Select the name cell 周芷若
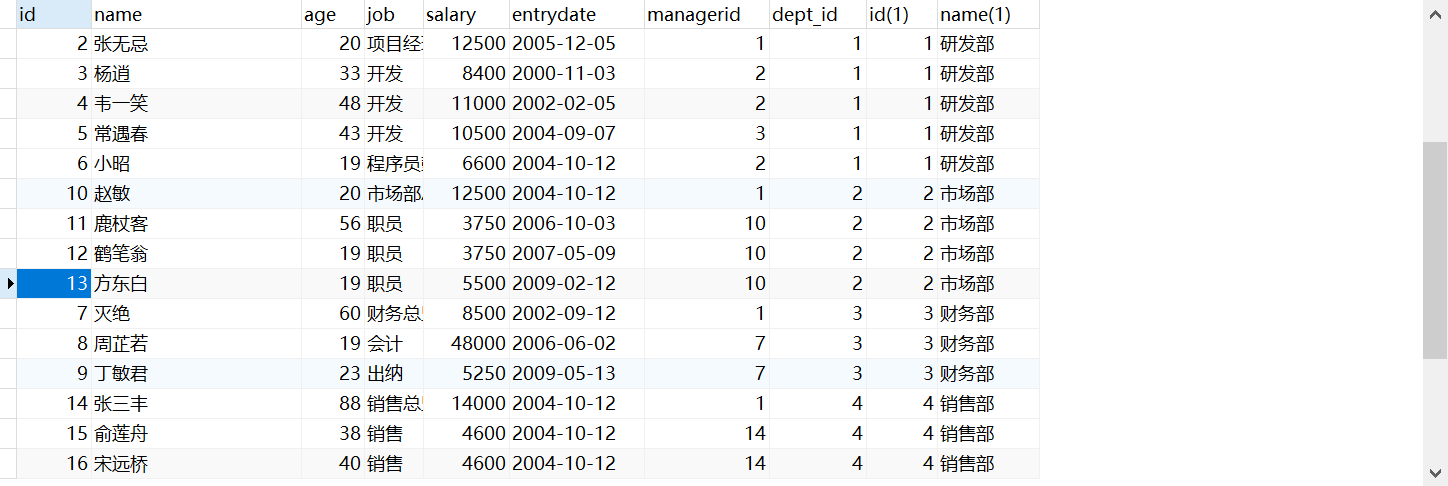This screenshot has height=486, width=1448. coord(196,344)
